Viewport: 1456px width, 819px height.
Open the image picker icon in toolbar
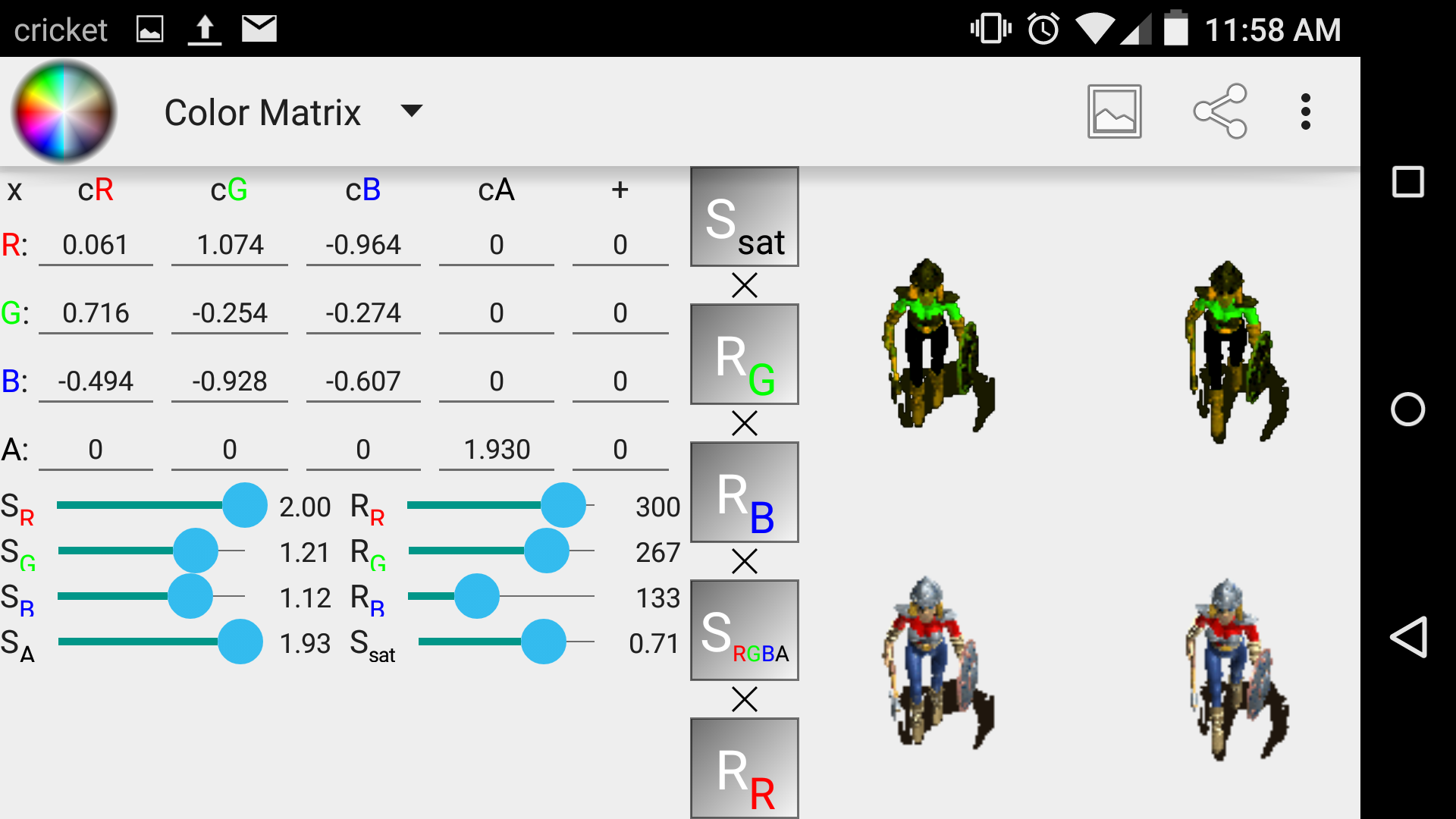click(1114, 111)
